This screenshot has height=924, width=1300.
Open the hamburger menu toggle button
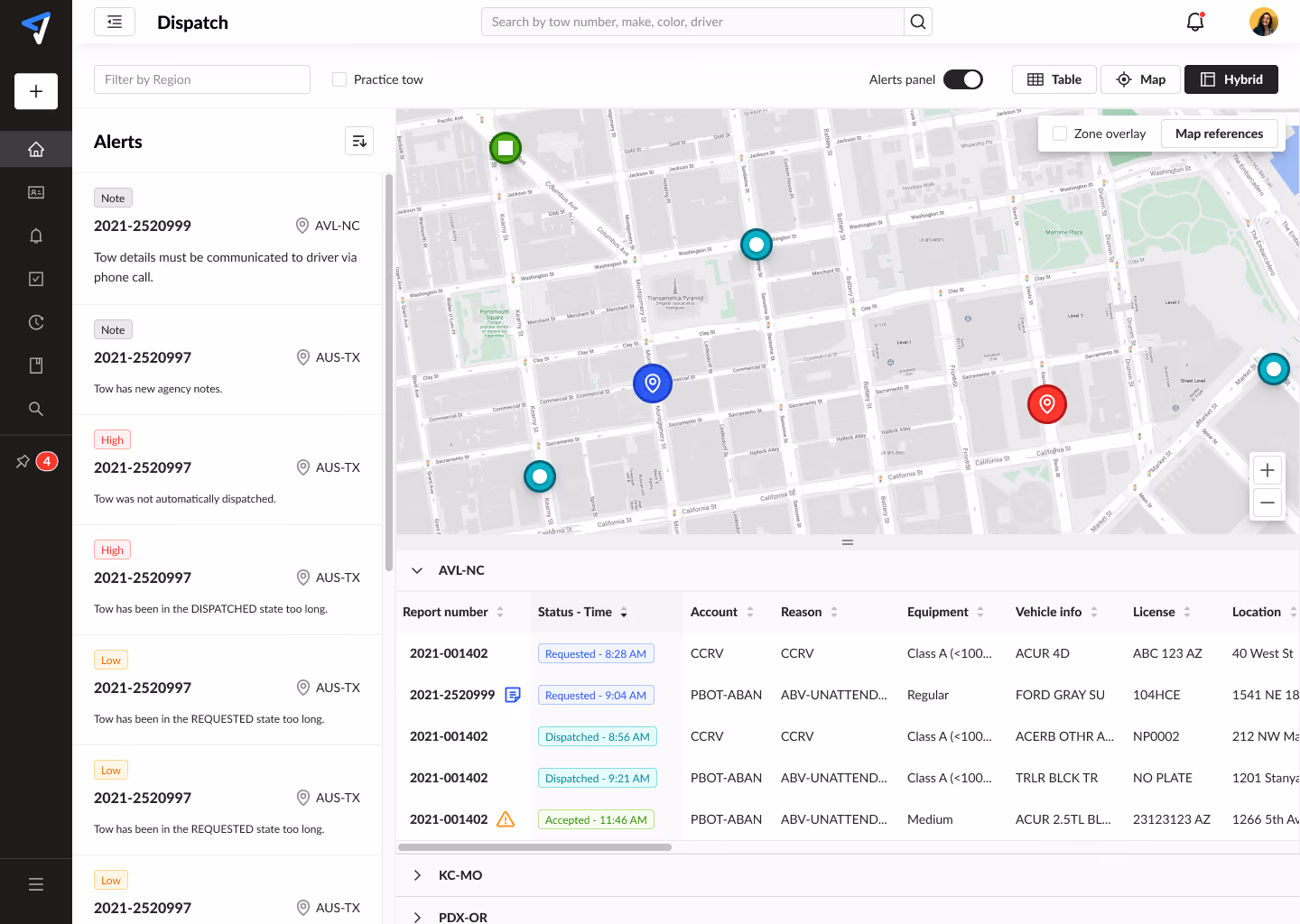pyautogui.click(x=115, y=22)
